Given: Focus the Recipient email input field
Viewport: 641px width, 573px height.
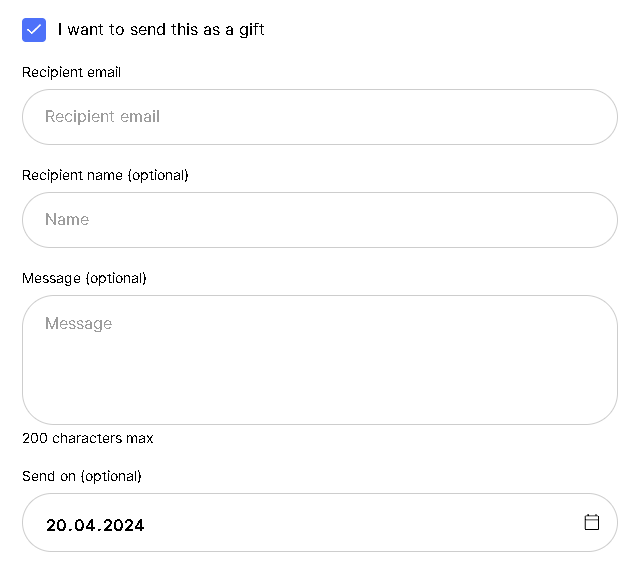Looking at the screenshot, I should (320, 117).
